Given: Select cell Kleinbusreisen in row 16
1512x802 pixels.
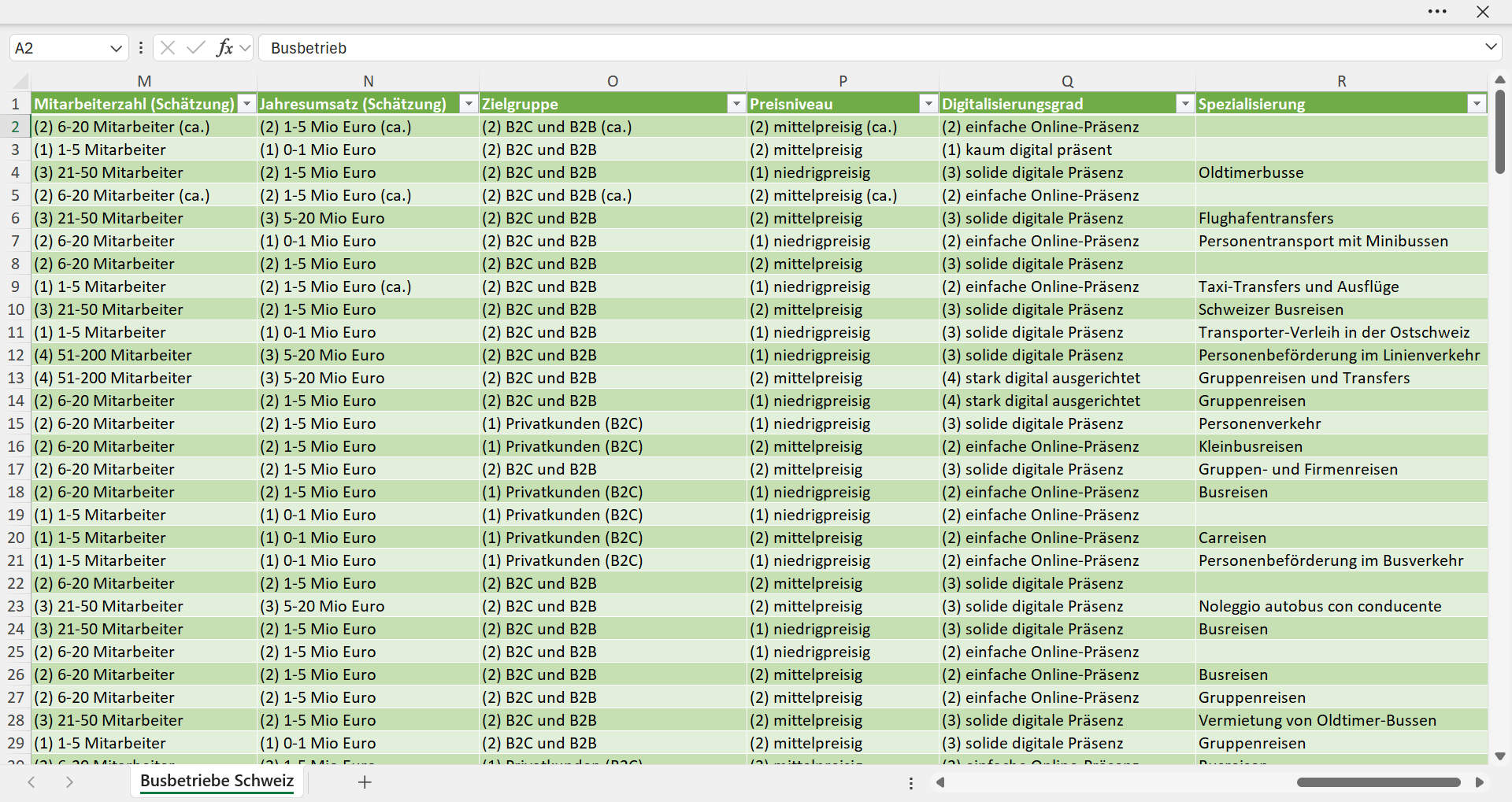Looking at the screenshot, I should tap(1341, 446).
